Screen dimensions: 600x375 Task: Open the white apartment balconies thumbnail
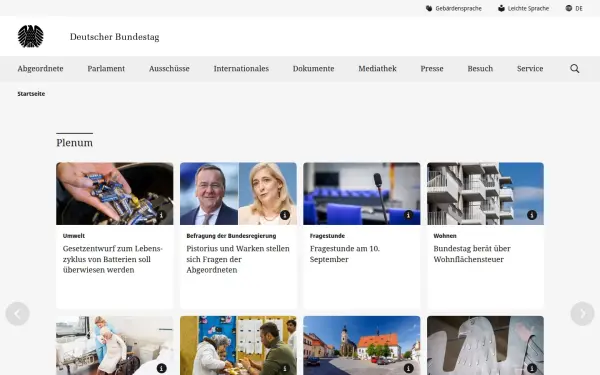point(485,194)
